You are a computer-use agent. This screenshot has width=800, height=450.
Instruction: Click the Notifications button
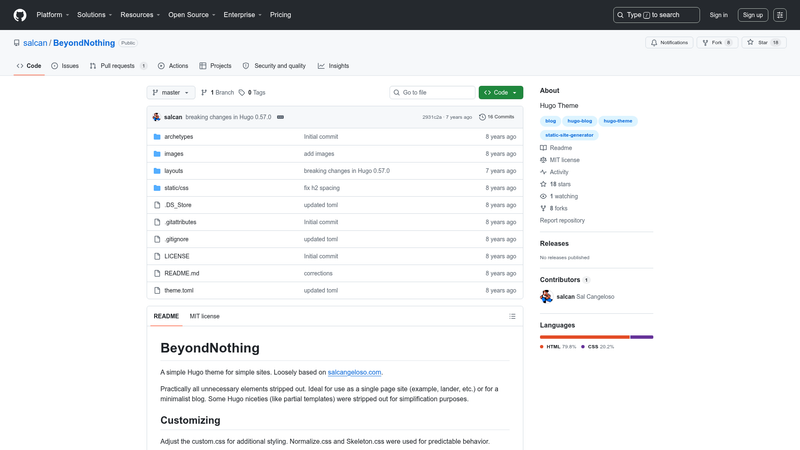pyautogui.click(x=669, y=43)
